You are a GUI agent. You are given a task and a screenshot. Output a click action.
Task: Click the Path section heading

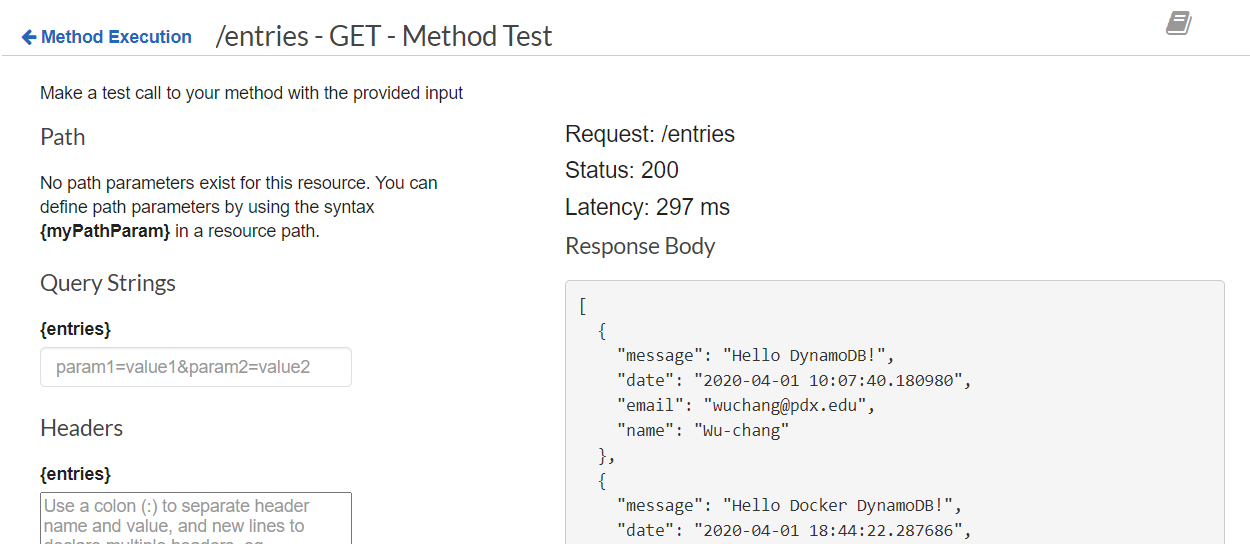pyautogui.click(x=63, y=137)
